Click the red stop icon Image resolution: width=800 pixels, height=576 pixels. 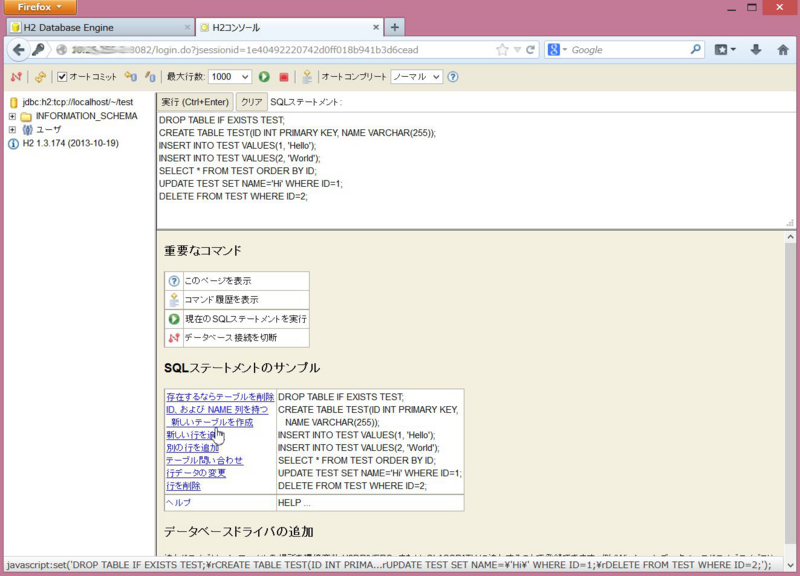coord(284,77)
